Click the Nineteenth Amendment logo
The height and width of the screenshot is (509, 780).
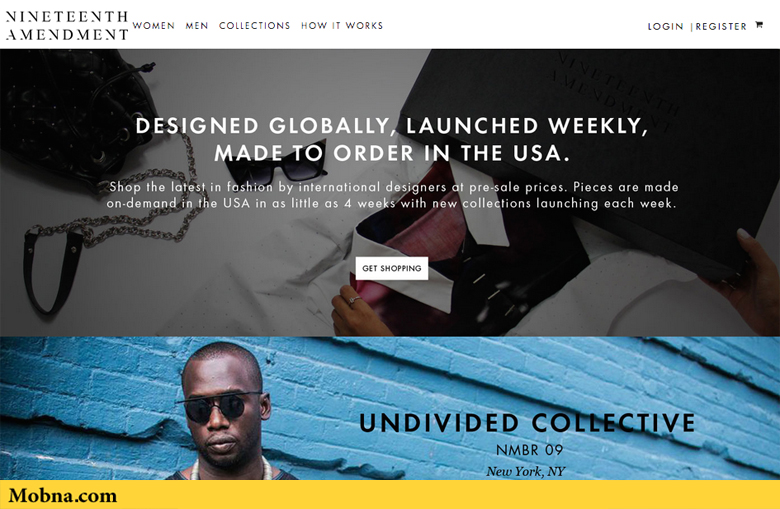click(67, 25)
